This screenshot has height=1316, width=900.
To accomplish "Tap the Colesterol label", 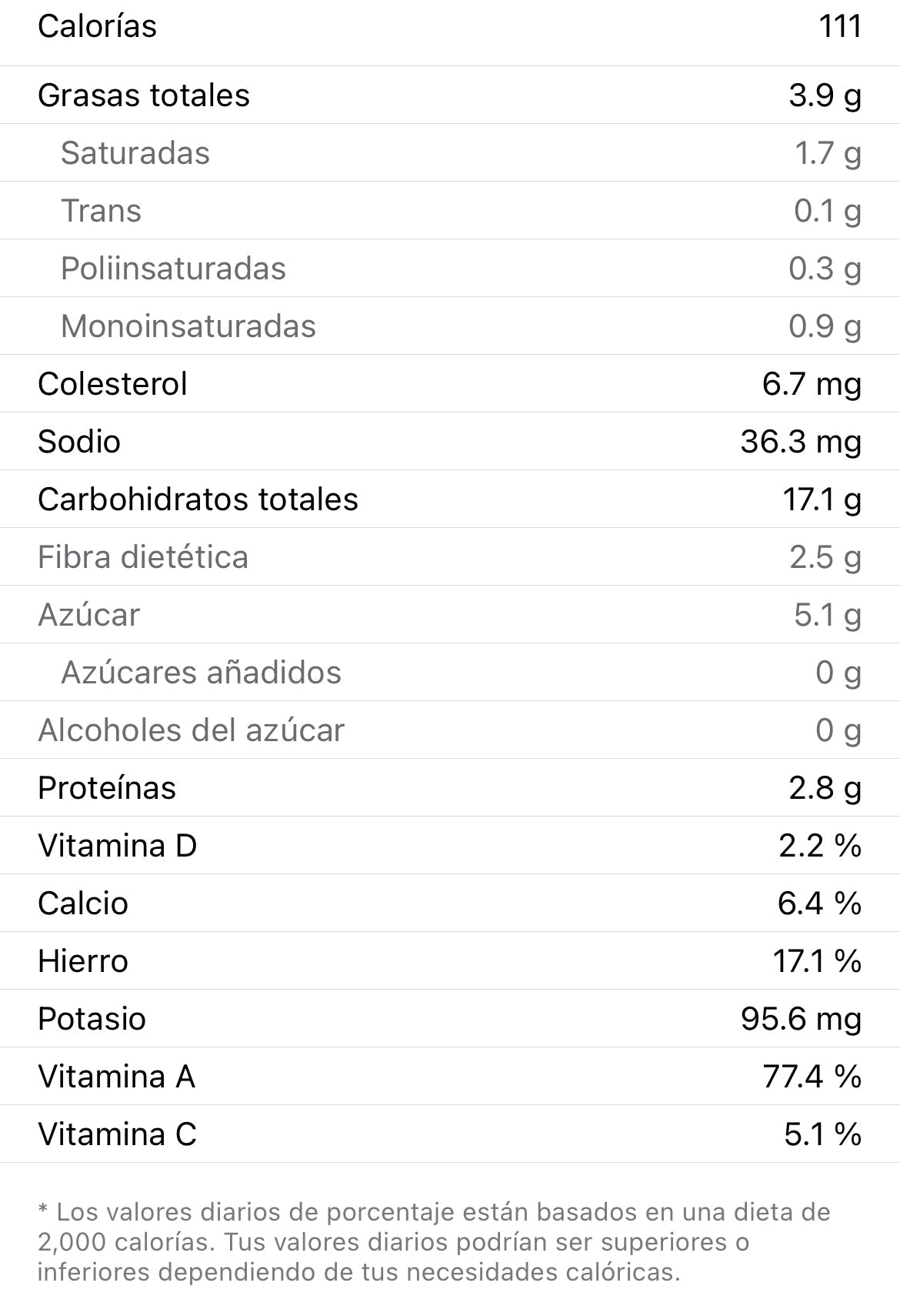I will [x=112, y=384].
